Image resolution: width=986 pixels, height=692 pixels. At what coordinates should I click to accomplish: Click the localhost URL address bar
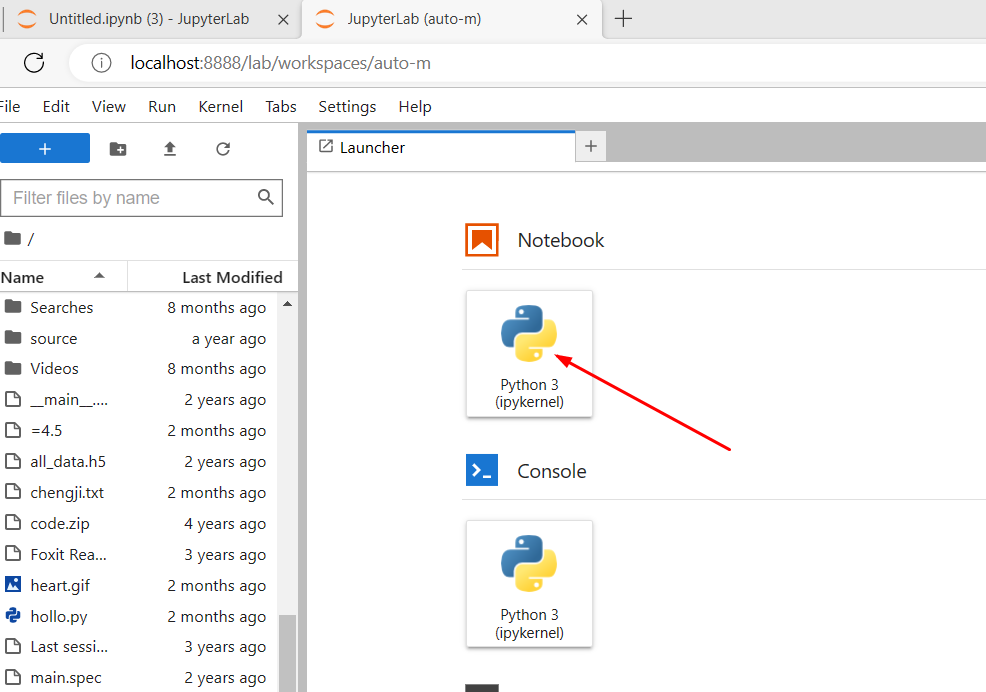click(x=280, y=63)
